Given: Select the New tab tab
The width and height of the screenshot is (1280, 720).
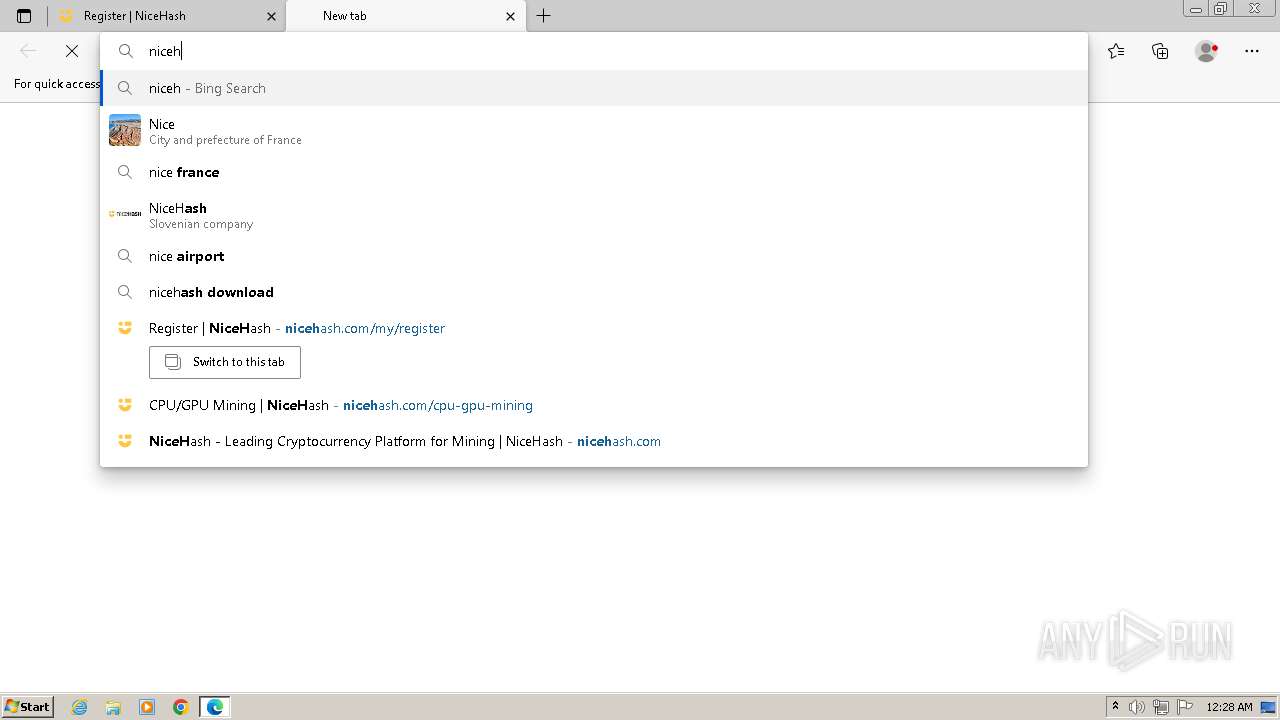Looking at the screenshot, I should (x=405, y=16).
